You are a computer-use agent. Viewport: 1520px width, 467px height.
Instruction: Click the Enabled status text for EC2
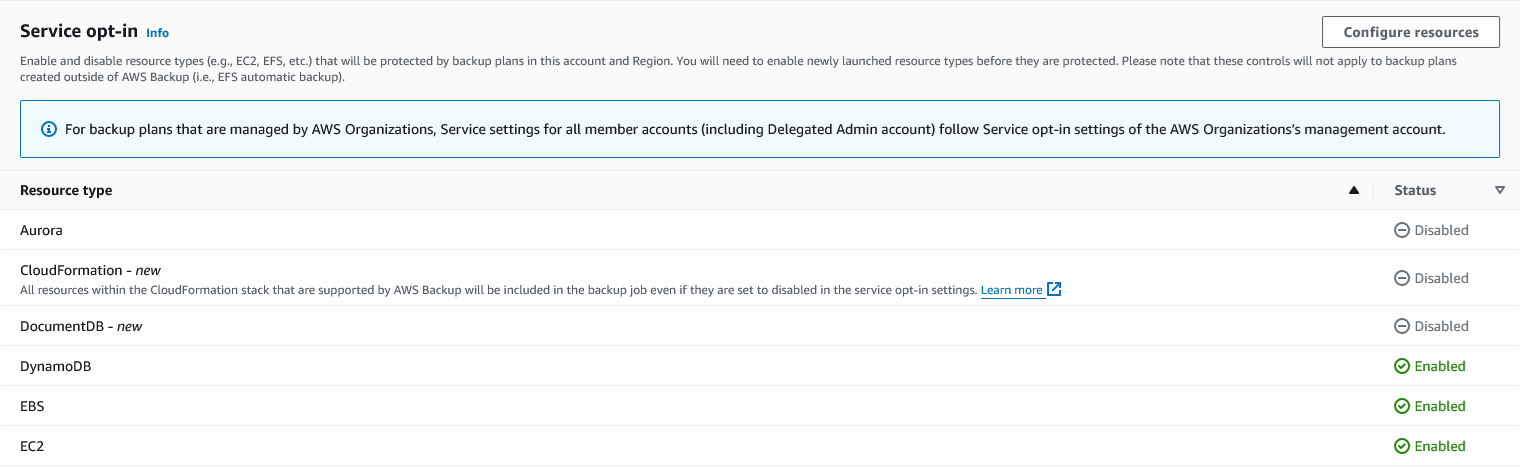pyautogui.click(x=1440, y=446)
